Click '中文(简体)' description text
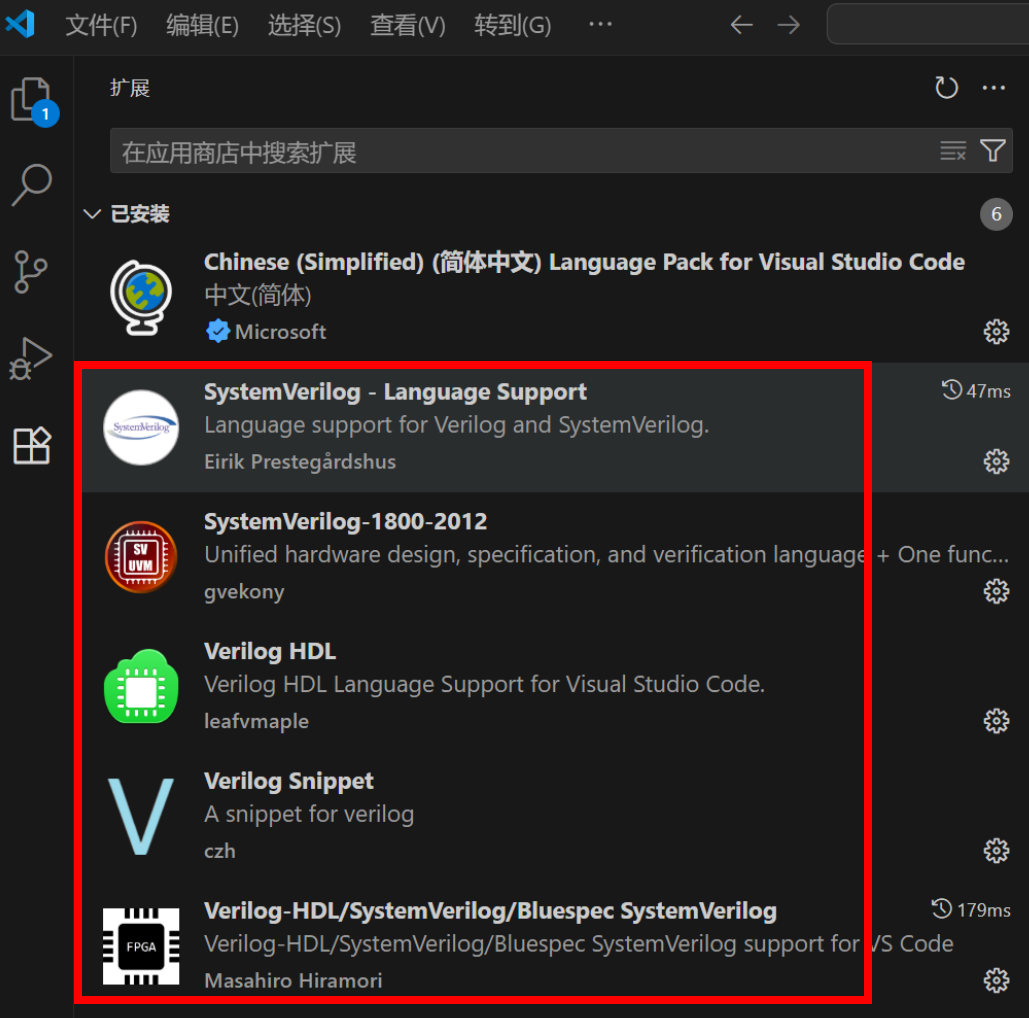Viewport: 1029px width, 1018px height. pyautogui.click(x=257, y=295)
